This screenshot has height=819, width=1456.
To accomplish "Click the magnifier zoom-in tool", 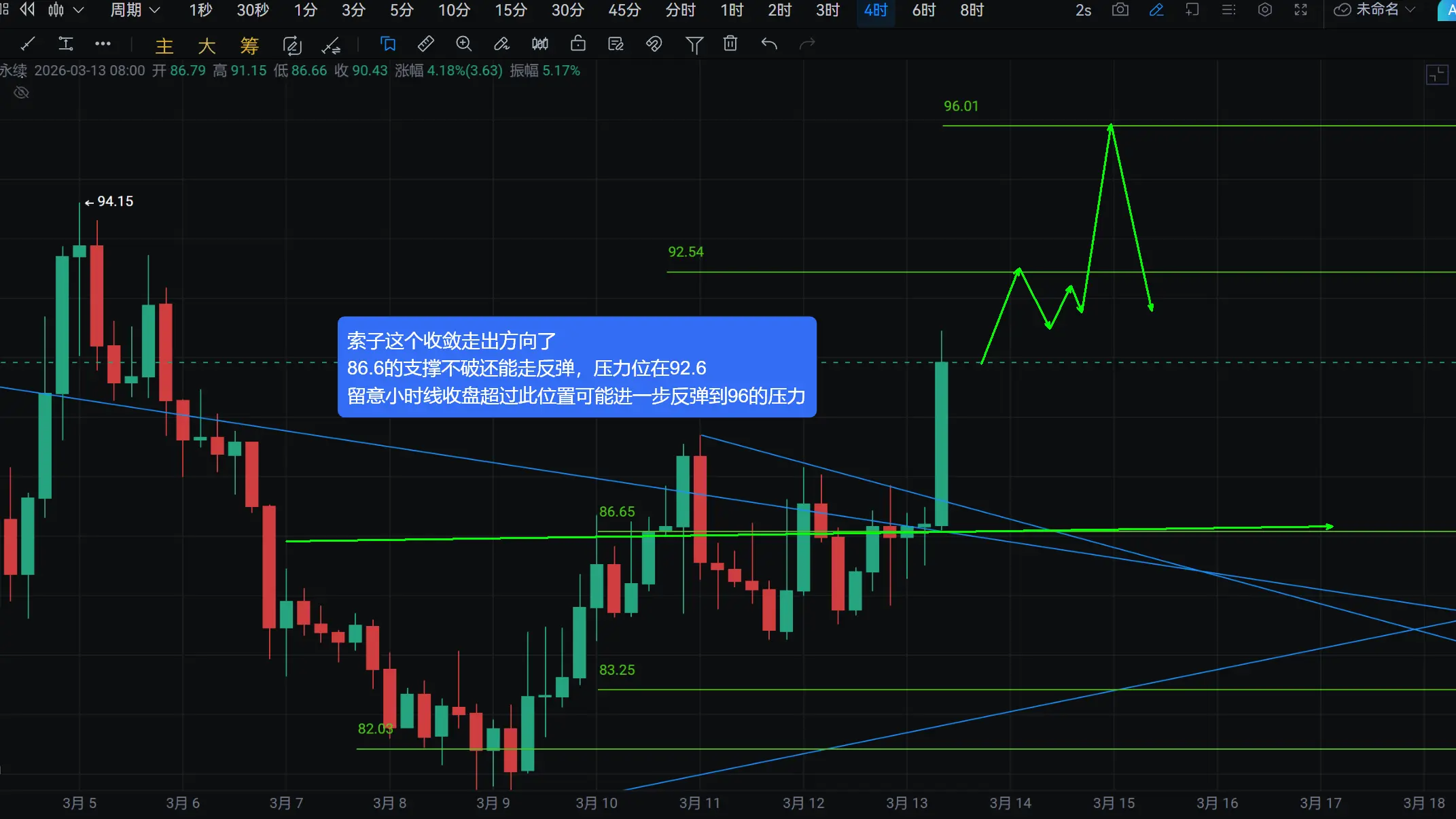I will tap(463, 44).
